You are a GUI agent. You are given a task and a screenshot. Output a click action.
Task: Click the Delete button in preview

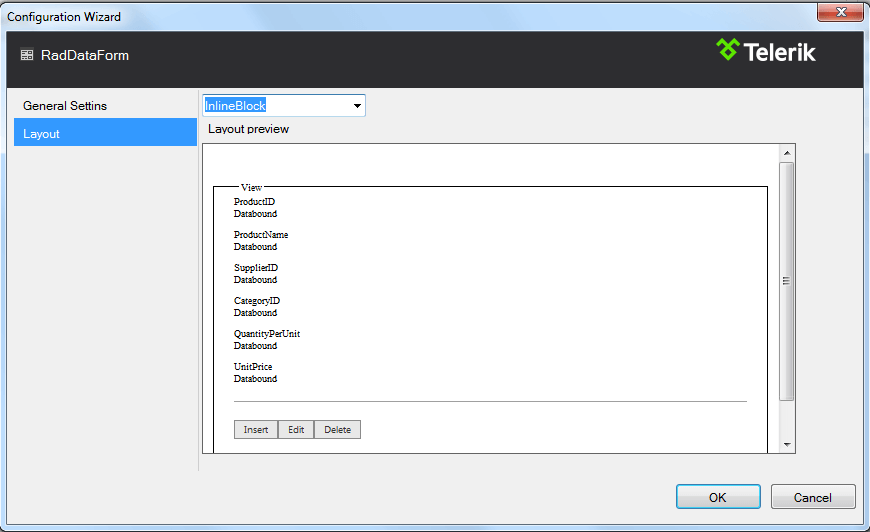pyautogui.click(x=337, y=429)
